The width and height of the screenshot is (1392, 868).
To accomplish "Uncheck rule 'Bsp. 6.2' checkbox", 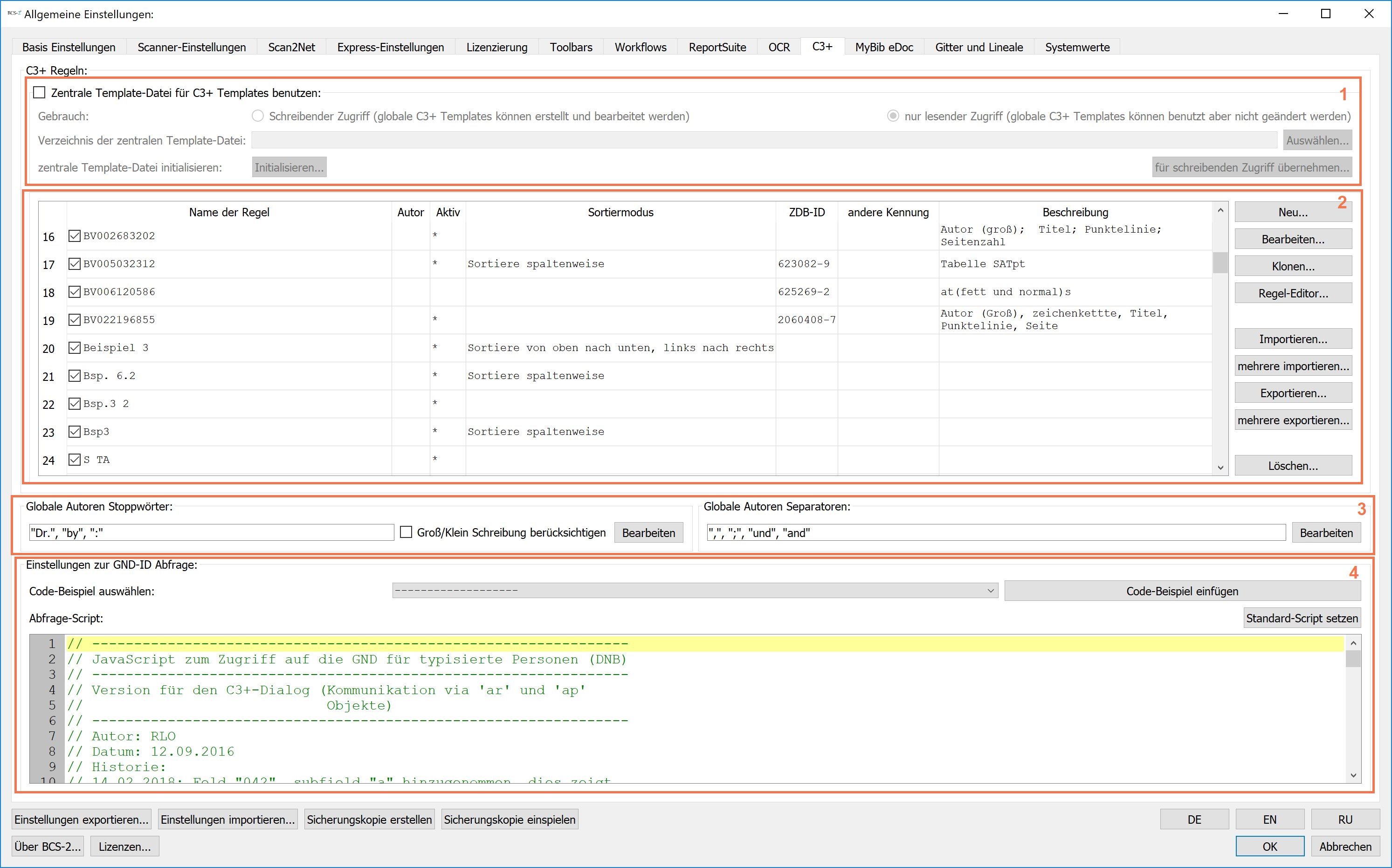I will (x=75, y=375).
